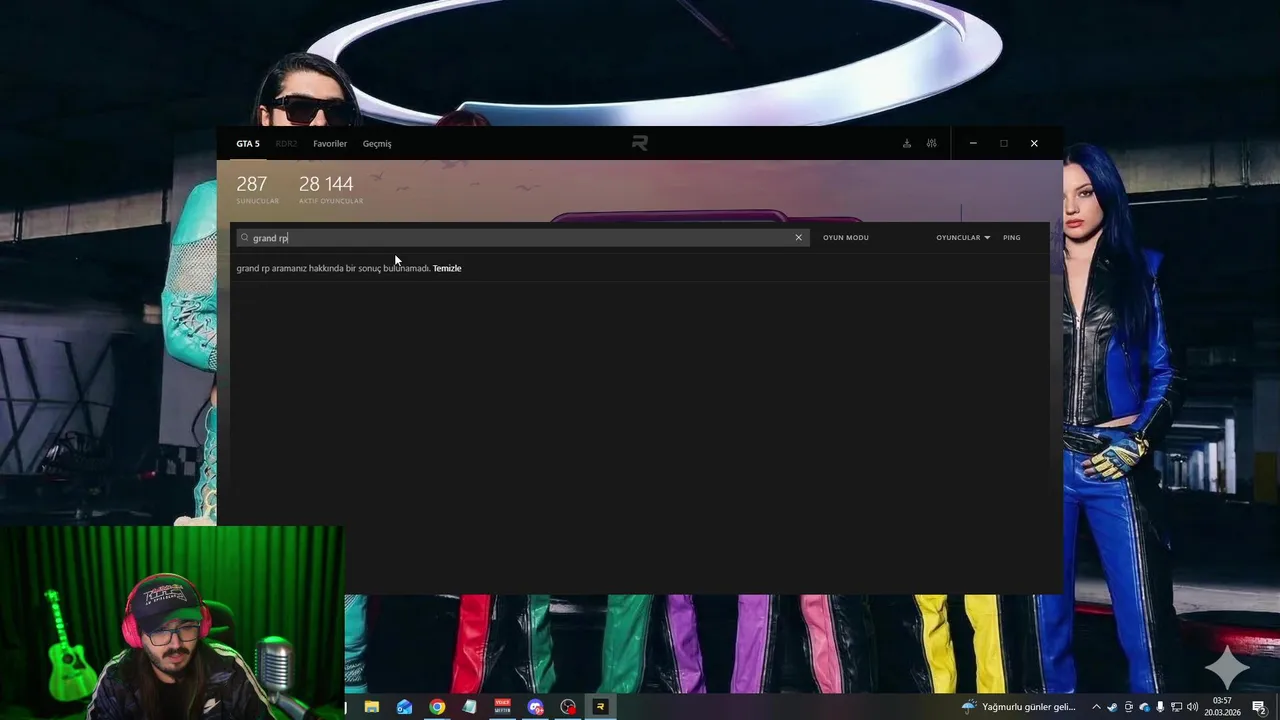Viewport: 1280px width, 720px height.
Task: Open the mail app on the taskbar
Action: click(404, 706)
